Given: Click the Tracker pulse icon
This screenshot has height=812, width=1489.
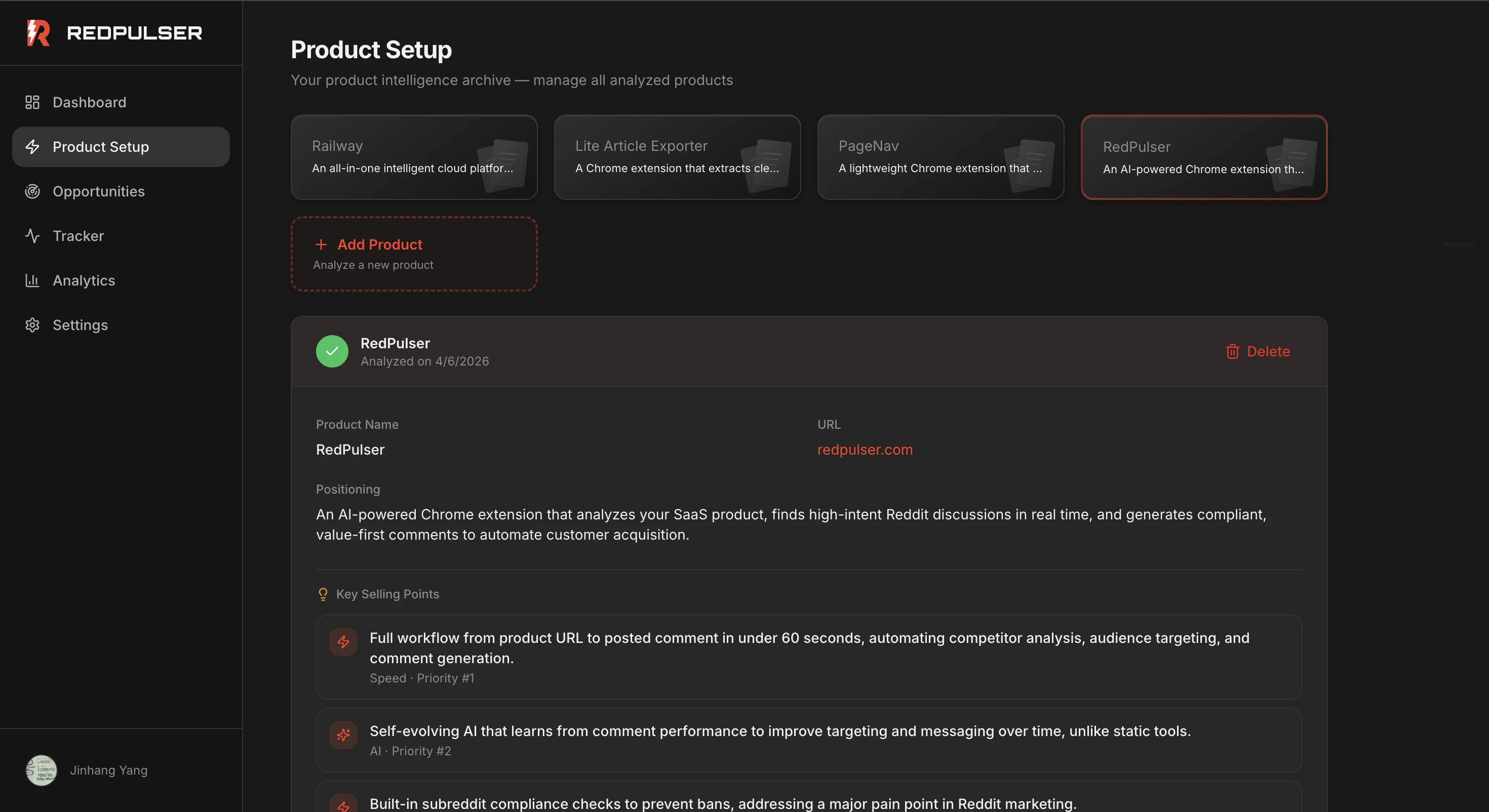Looking at the screenshot, I should [32, 236].
